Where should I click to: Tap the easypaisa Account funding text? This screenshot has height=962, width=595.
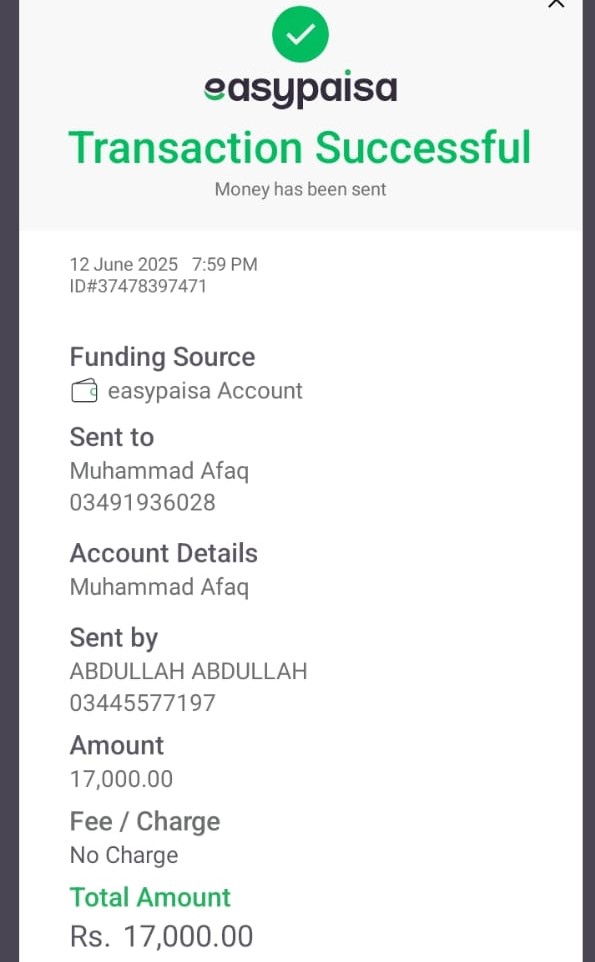[205, 391]
